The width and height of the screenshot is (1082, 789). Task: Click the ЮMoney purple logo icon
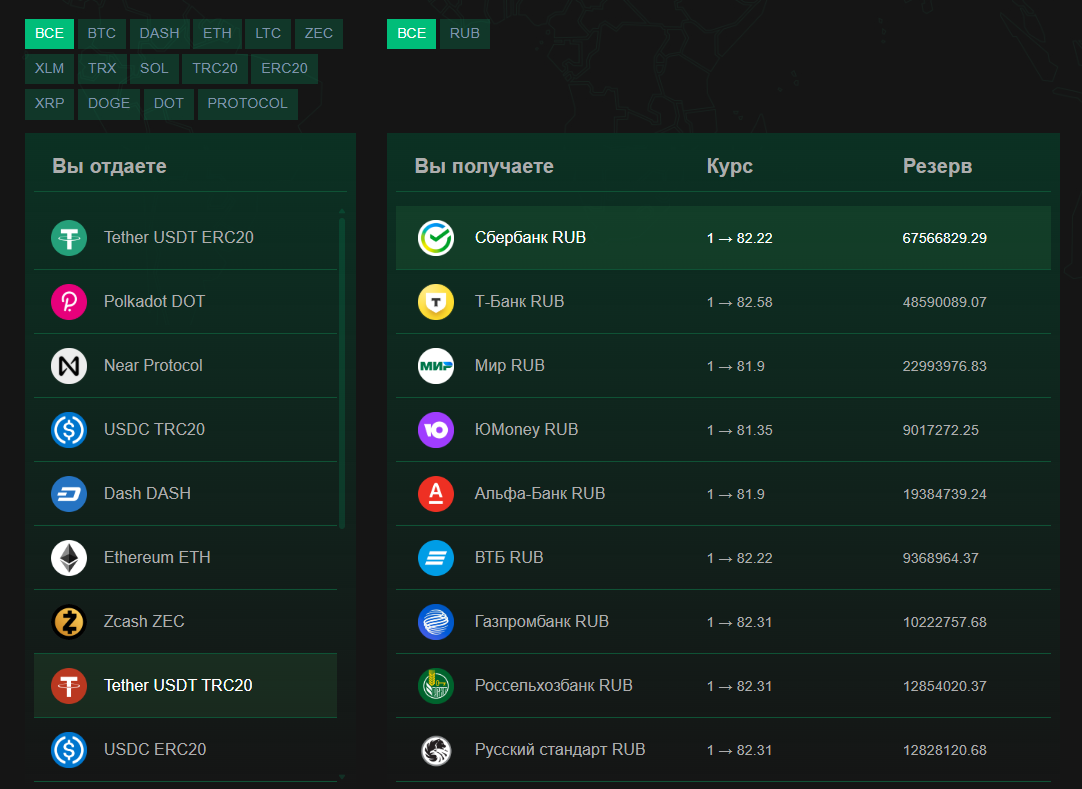point(436,430)
